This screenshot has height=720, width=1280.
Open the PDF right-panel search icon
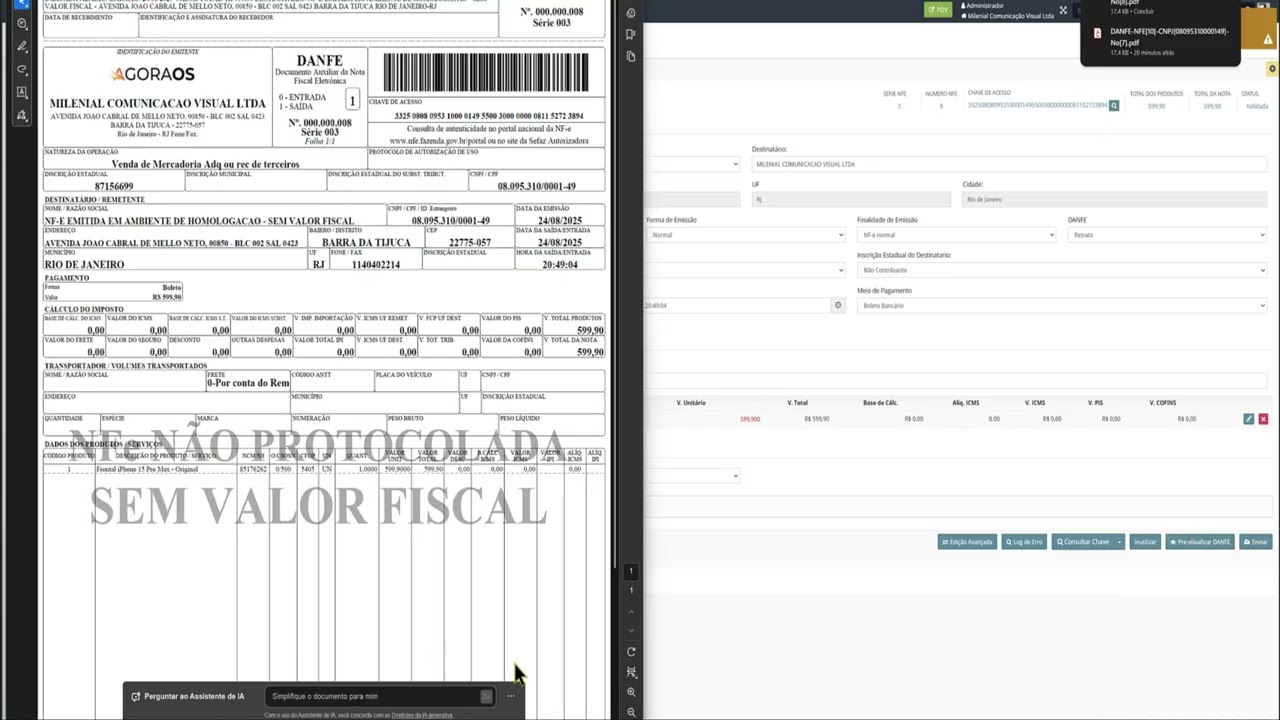(631, 13)
